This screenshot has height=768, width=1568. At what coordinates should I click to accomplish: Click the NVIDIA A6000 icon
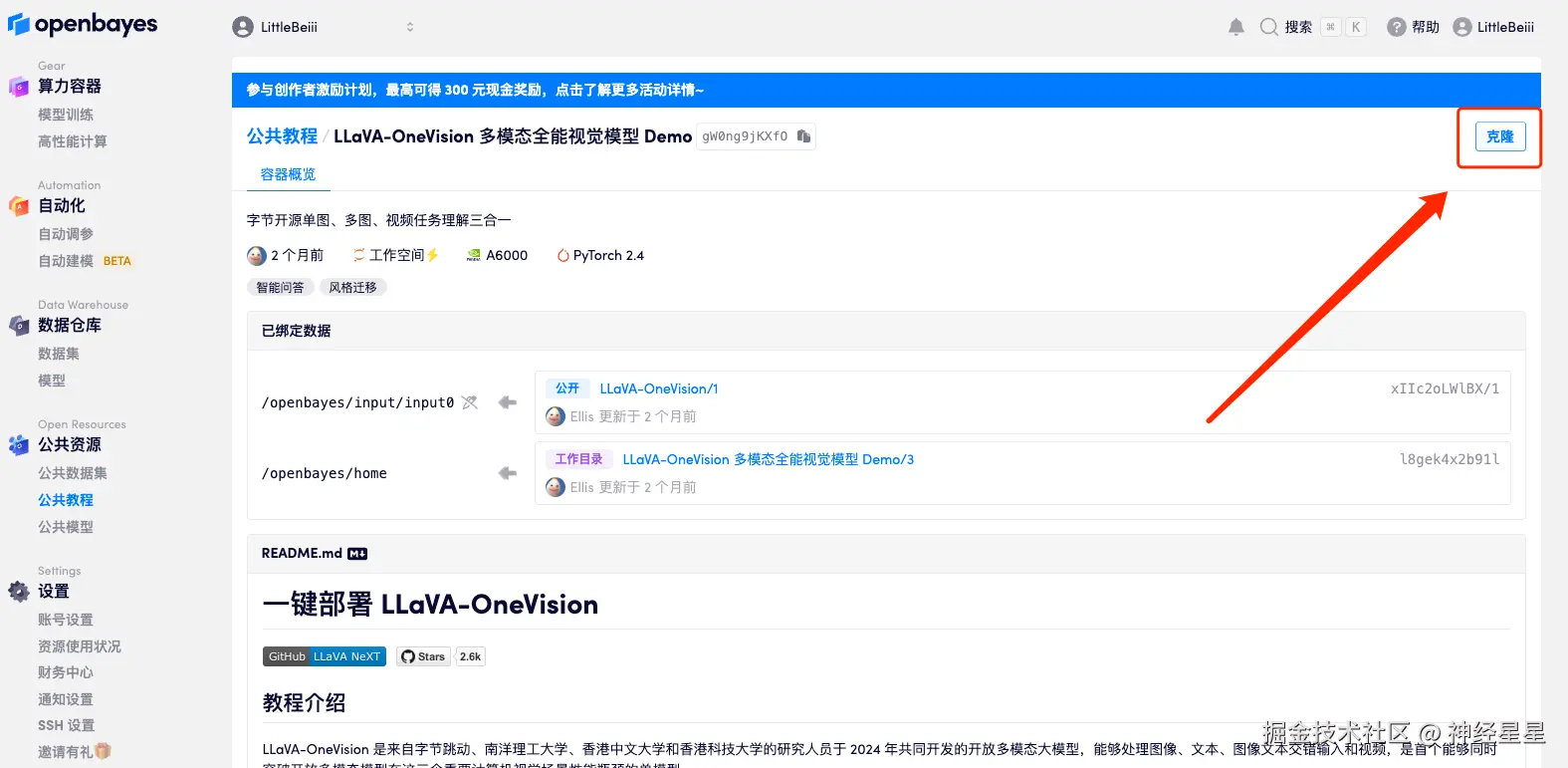pyautogui.click(x=474, y=256)
